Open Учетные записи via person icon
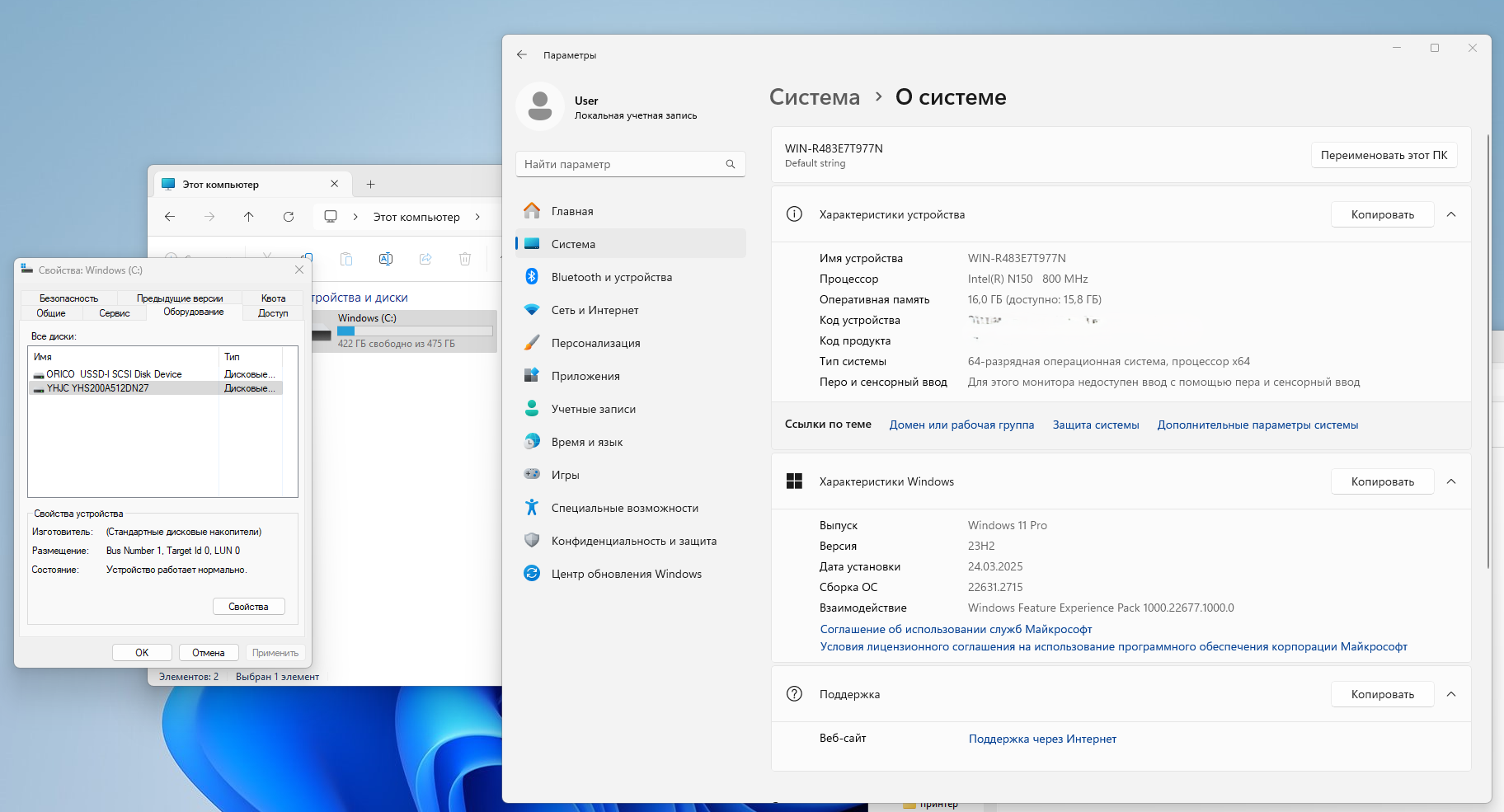1504x812 pixels. click(532, 409)
